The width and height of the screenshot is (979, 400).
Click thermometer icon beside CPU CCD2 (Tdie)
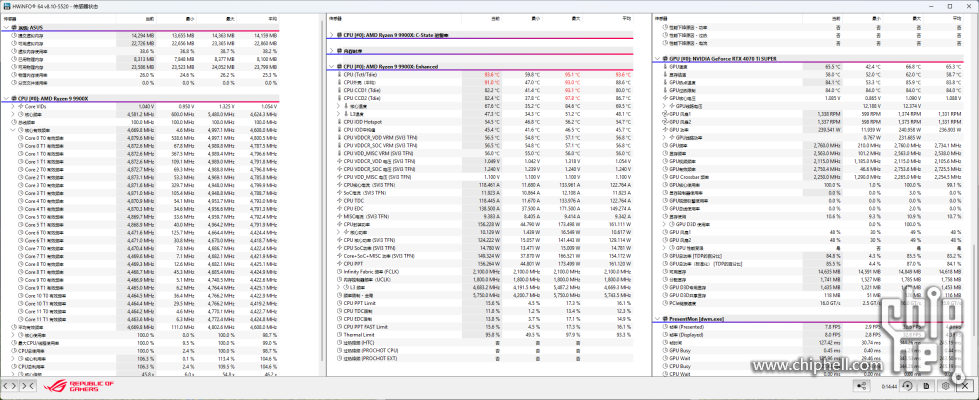(339, 98)
